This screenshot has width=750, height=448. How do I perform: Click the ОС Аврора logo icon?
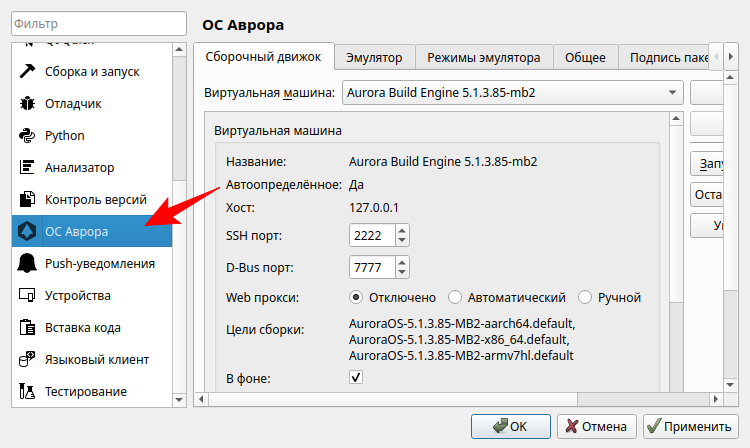click(x=27, y=231)
